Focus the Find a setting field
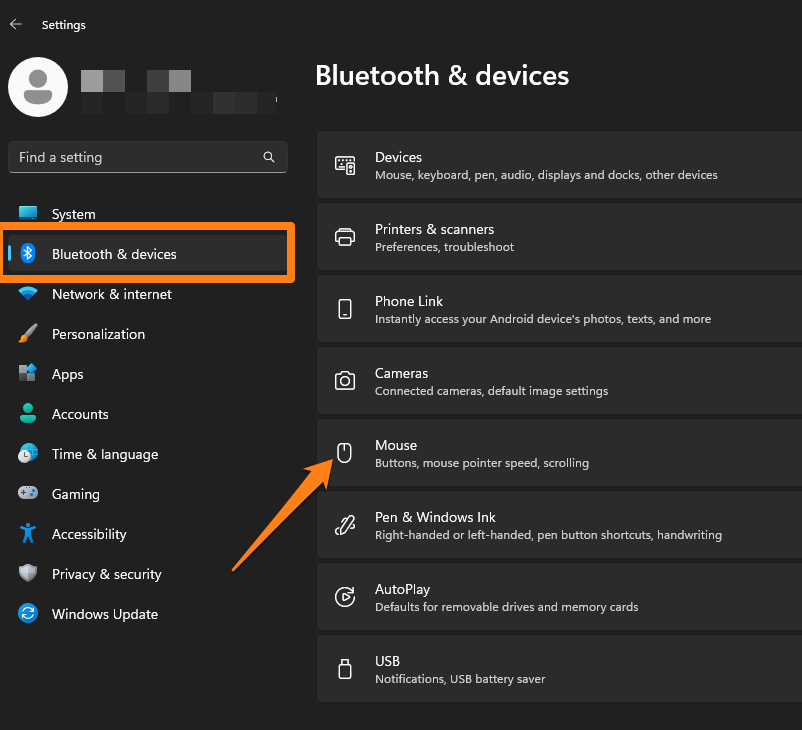Viewport: 802px width, 730px height. (148, 157)
